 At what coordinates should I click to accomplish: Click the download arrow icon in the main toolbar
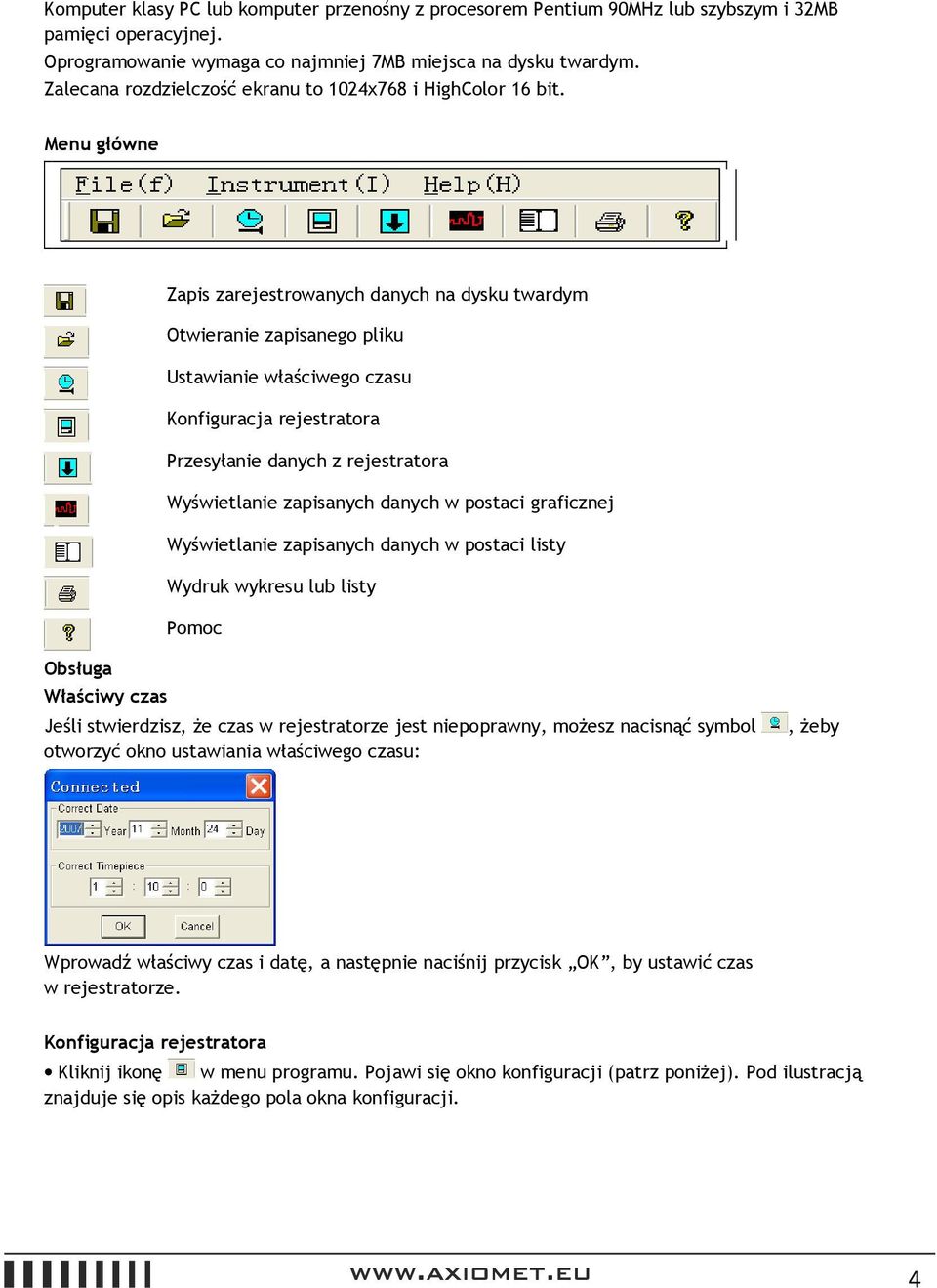[394, 221]
